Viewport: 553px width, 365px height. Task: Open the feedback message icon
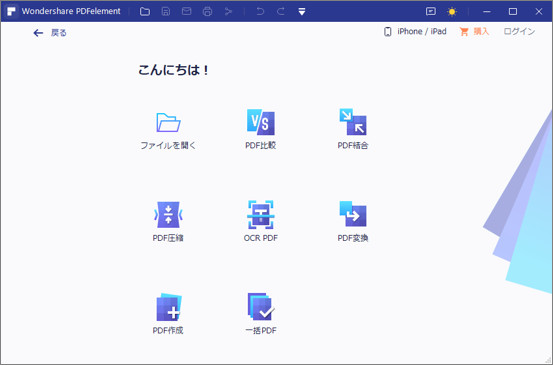pos(431,11)
